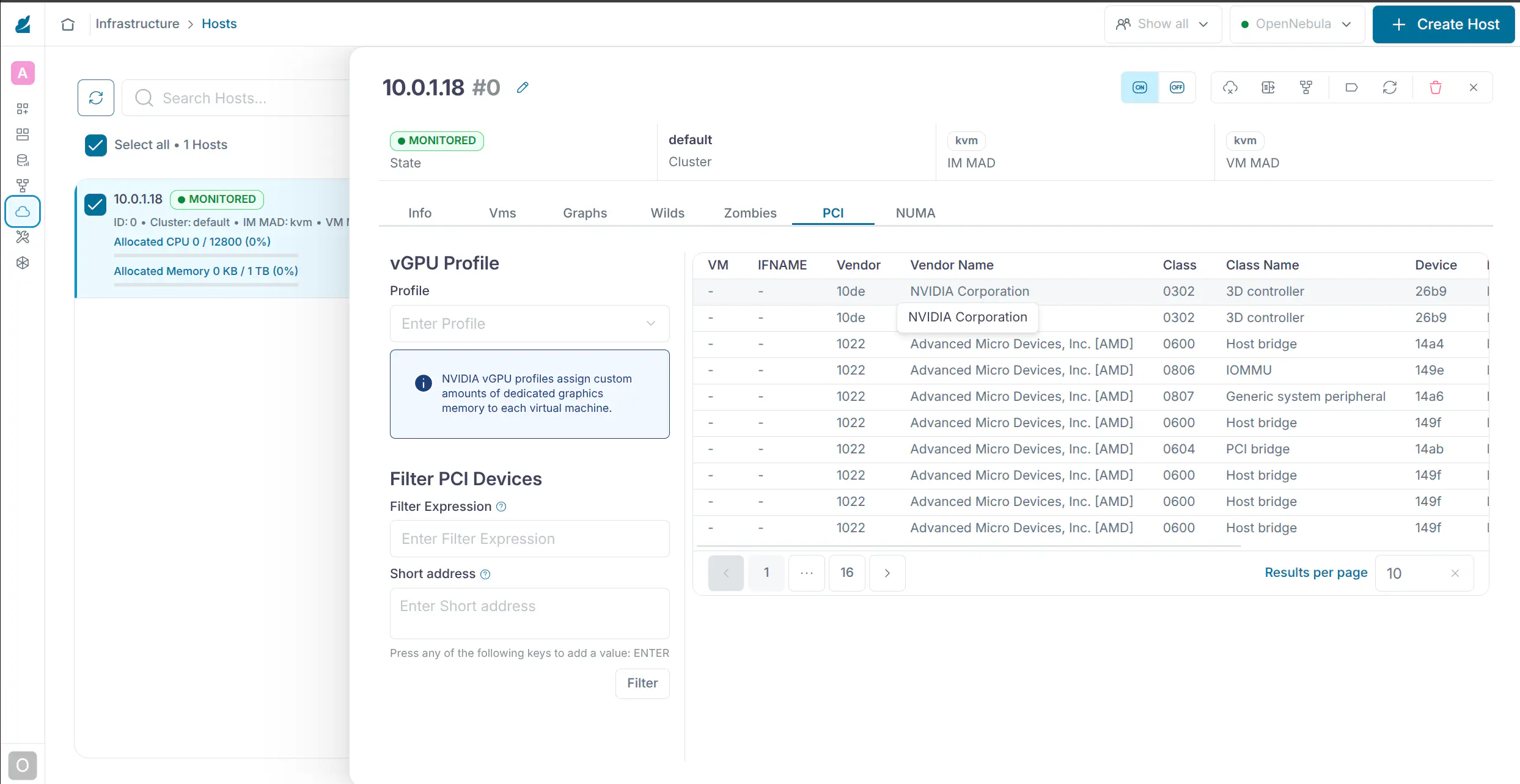Click the change cluster hierarchy icon
1520x784 pixels.
point(1306,87)
